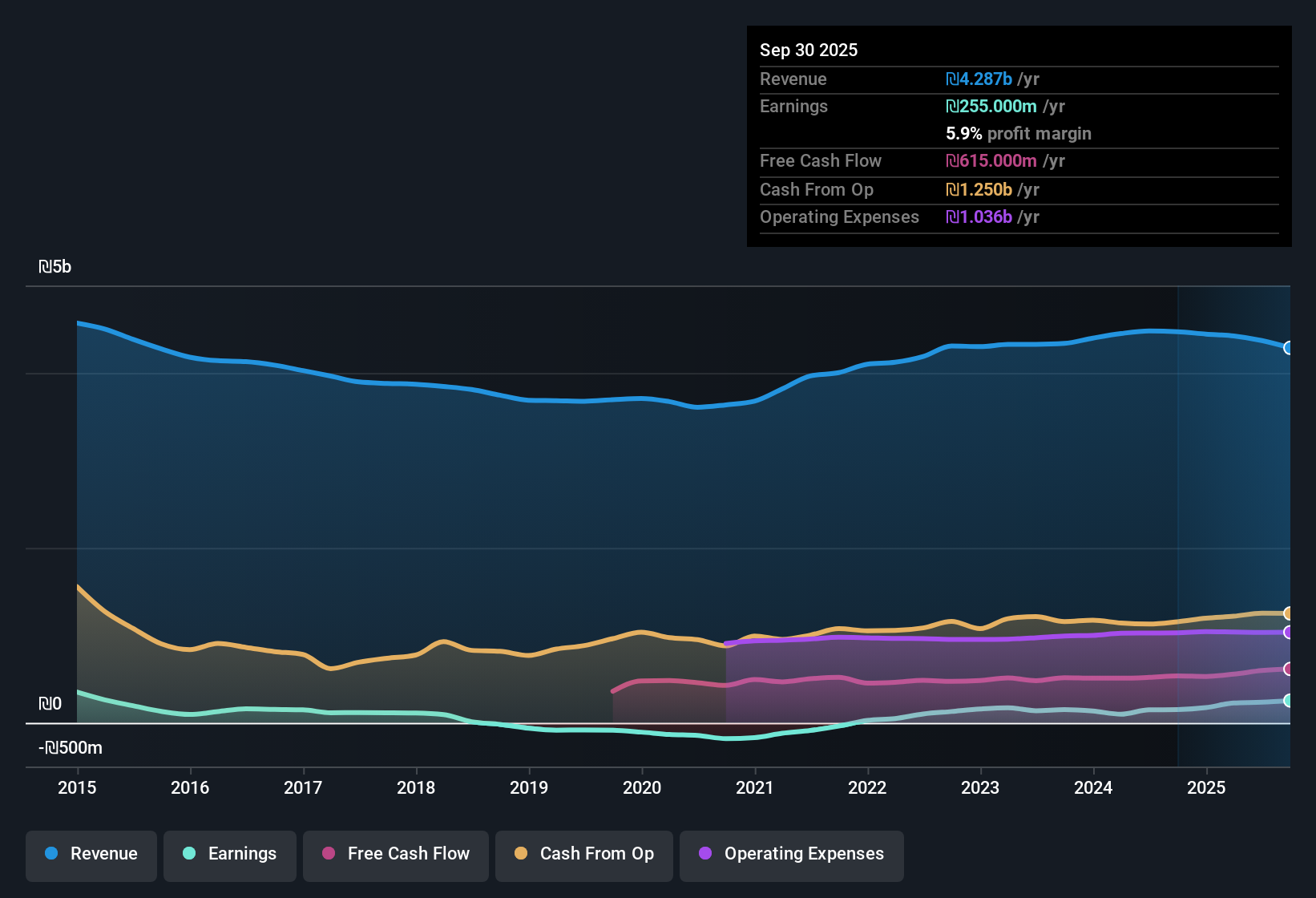Click the Cash From Op endpoint marker
This screenshot has width=1316, height=898.
click(x=1289, y=613)
